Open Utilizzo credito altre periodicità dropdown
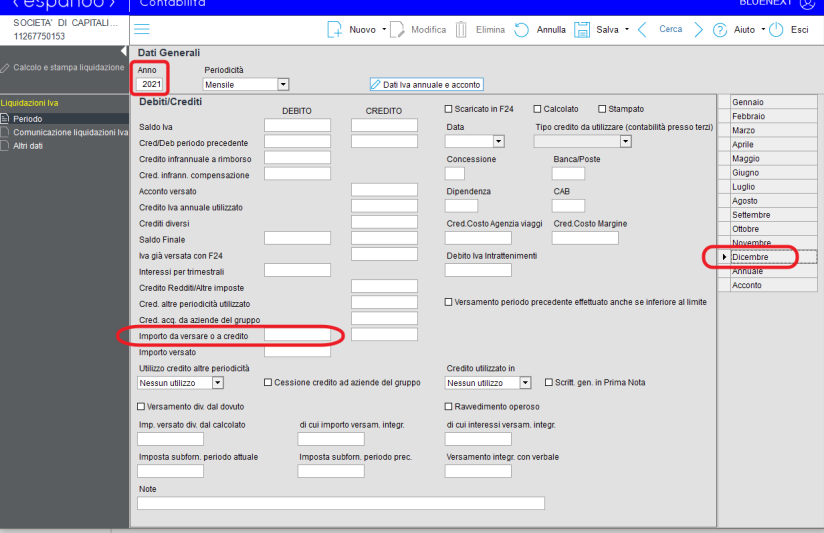 click(218, 383)
